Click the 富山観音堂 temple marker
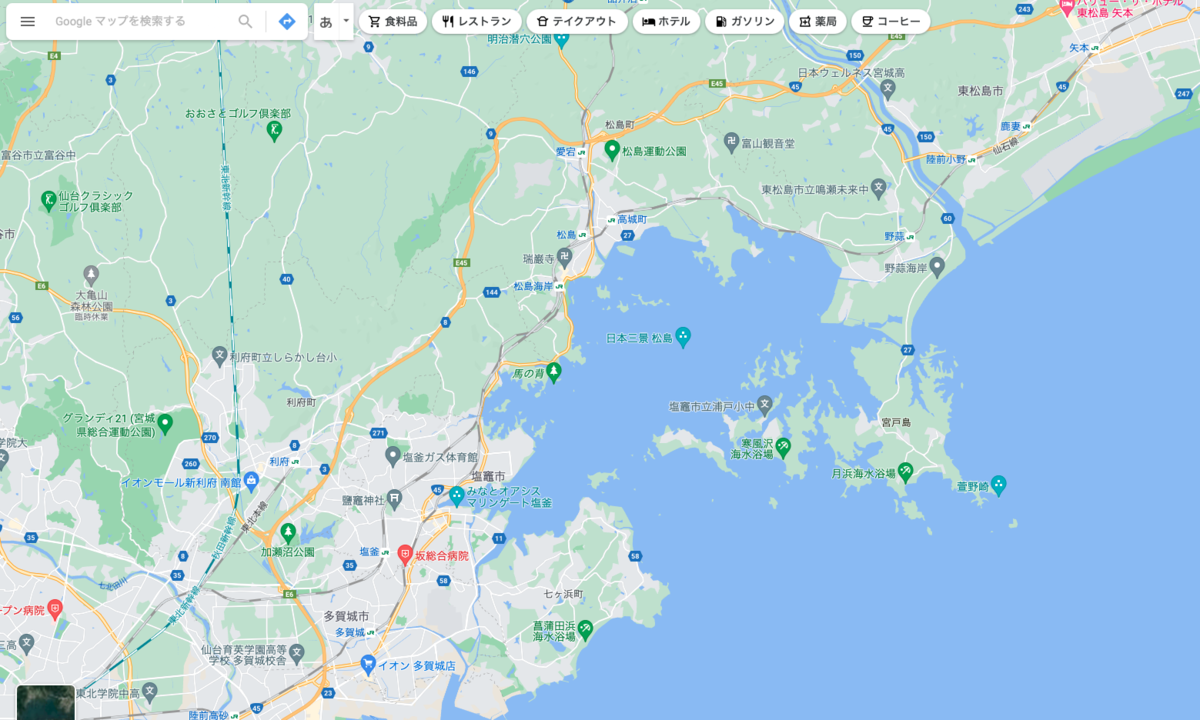 point(731,143)
